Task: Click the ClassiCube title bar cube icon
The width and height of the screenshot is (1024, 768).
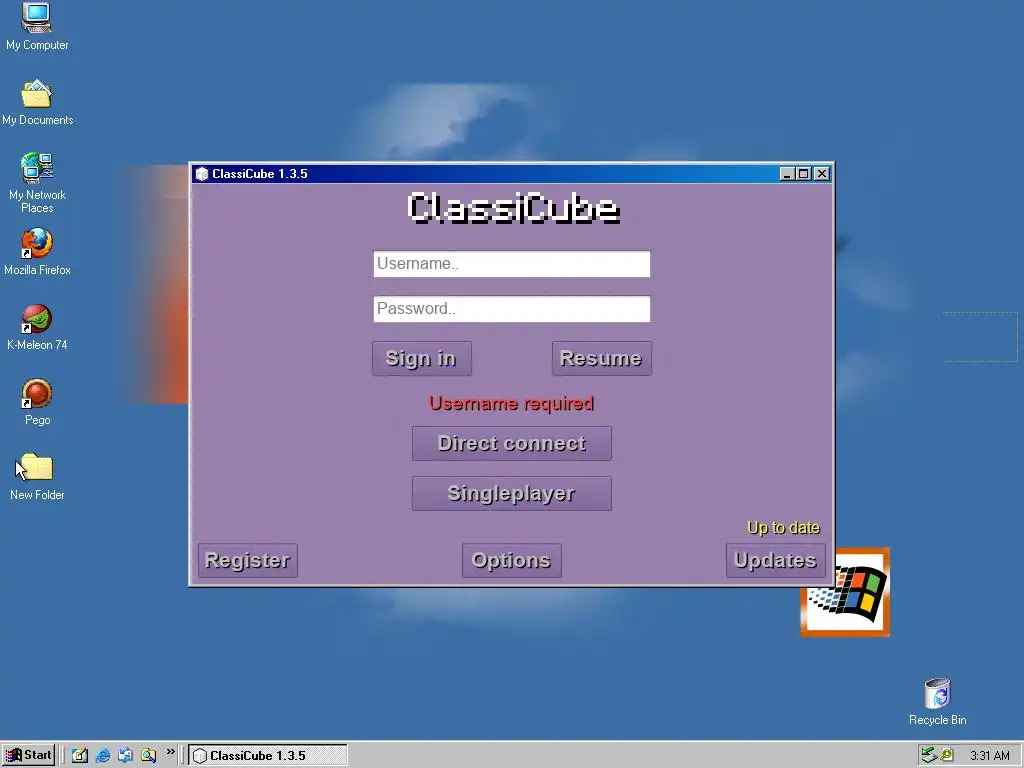Action: [x=202, y=174]
